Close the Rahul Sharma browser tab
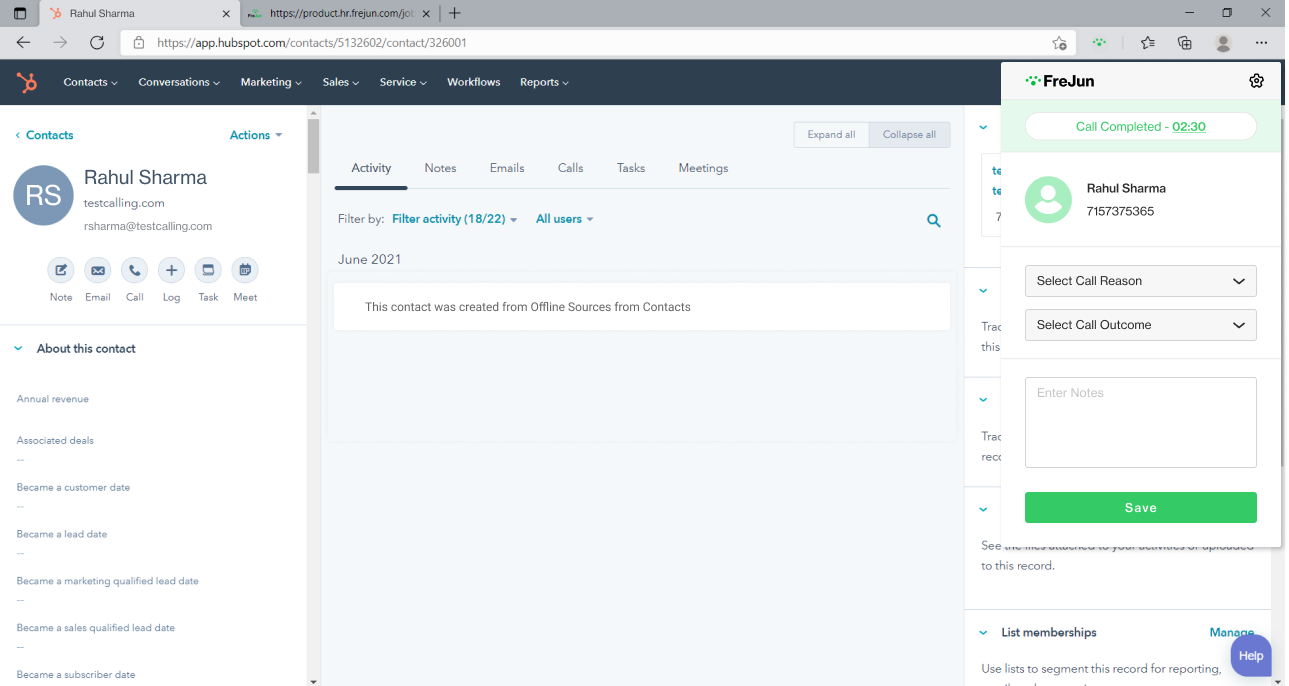This screenshot has height=686, width=1289. pyautogui.click(x=226, y=14)
